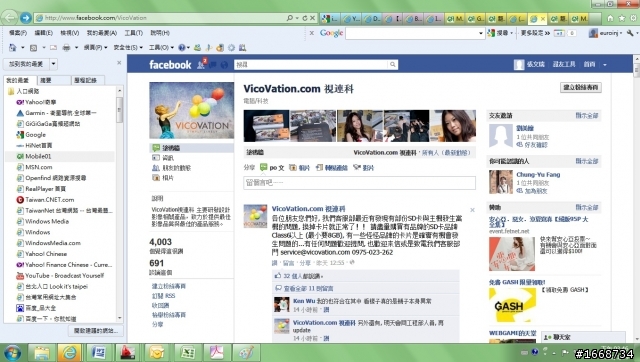
Task: Click the Facebook notifications globe icon
Action: [224, 64]
